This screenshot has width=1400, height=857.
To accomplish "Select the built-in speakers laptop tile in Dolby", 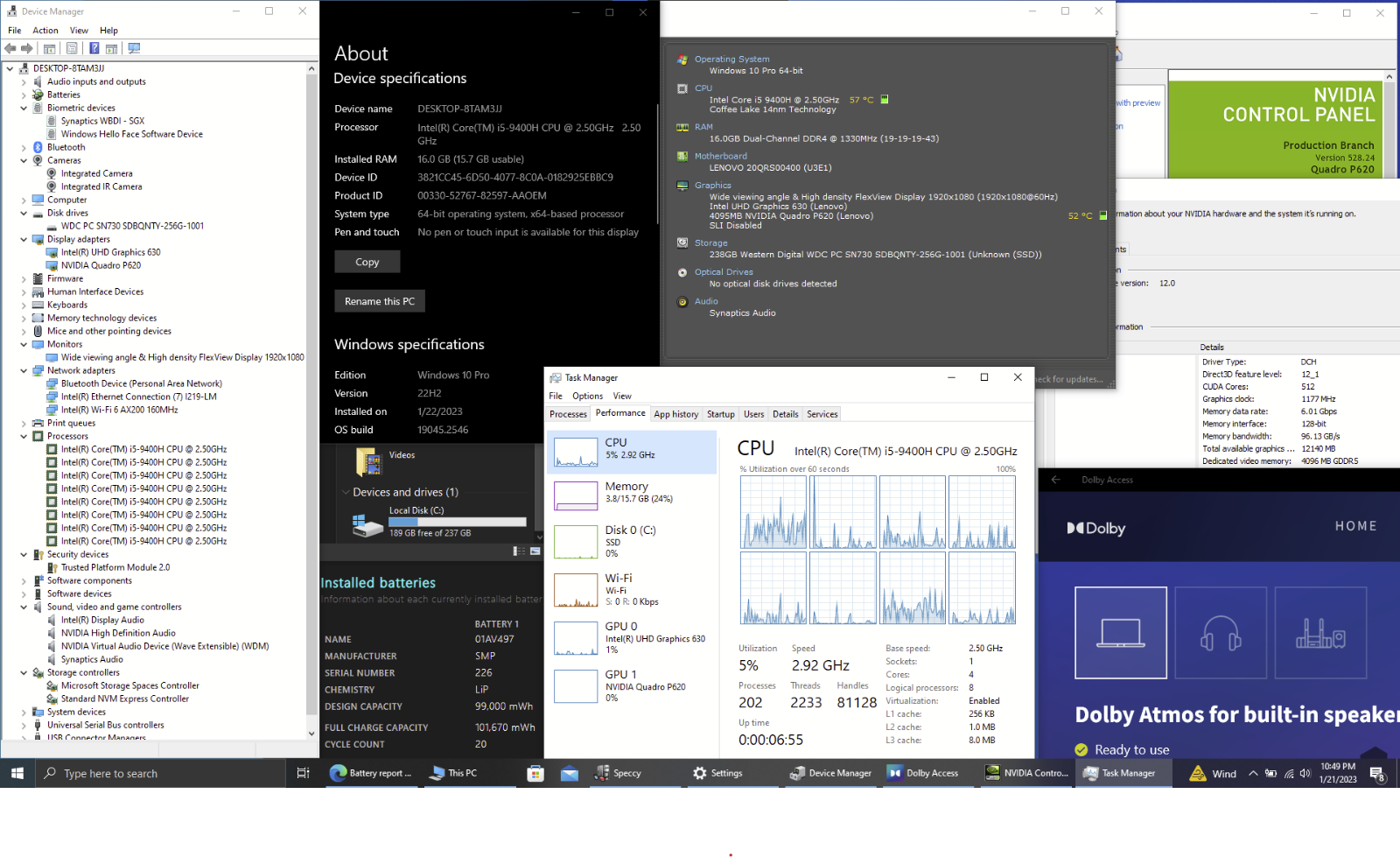I will pos(1121,632).
